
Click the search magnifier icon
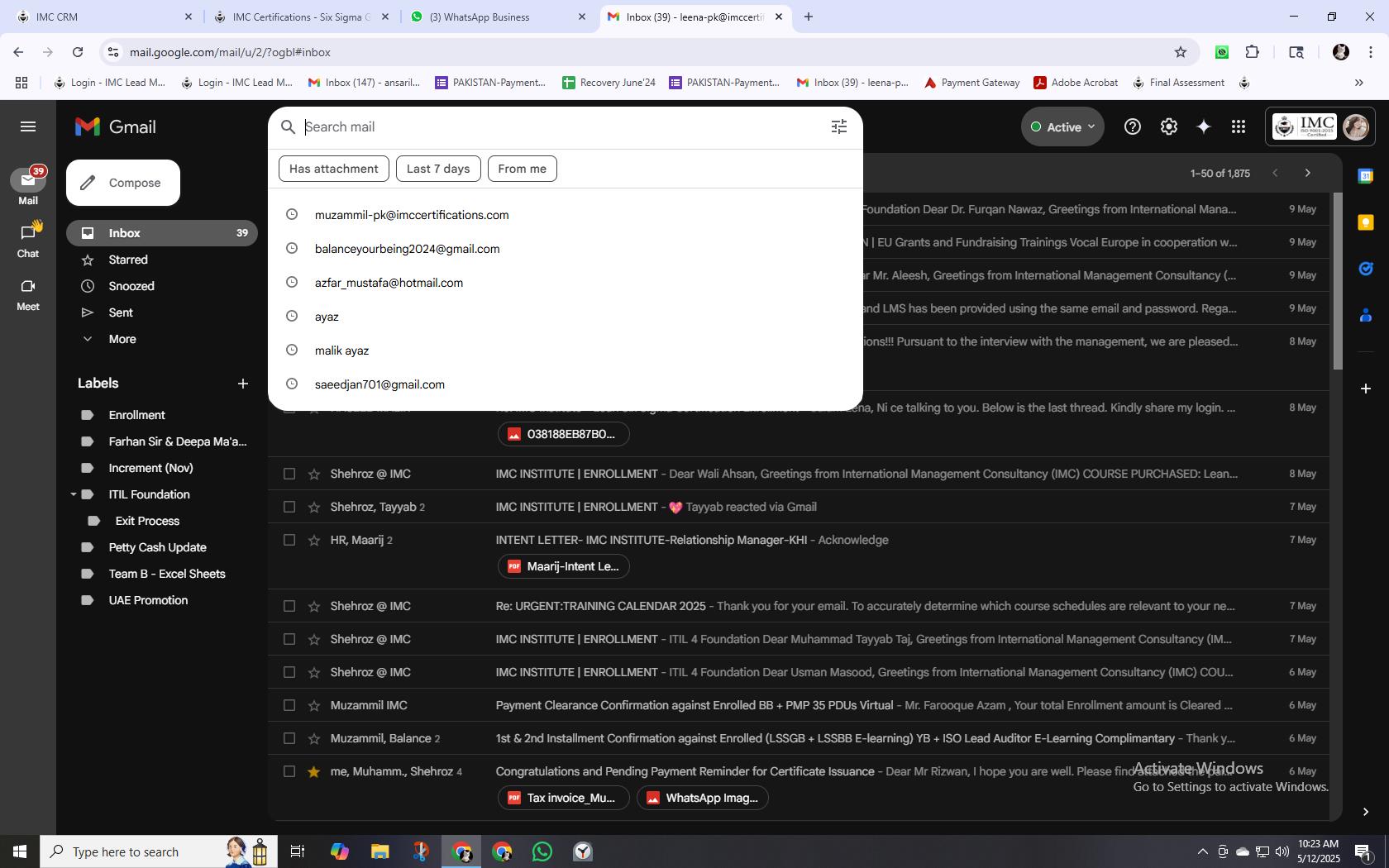[288, 126]
